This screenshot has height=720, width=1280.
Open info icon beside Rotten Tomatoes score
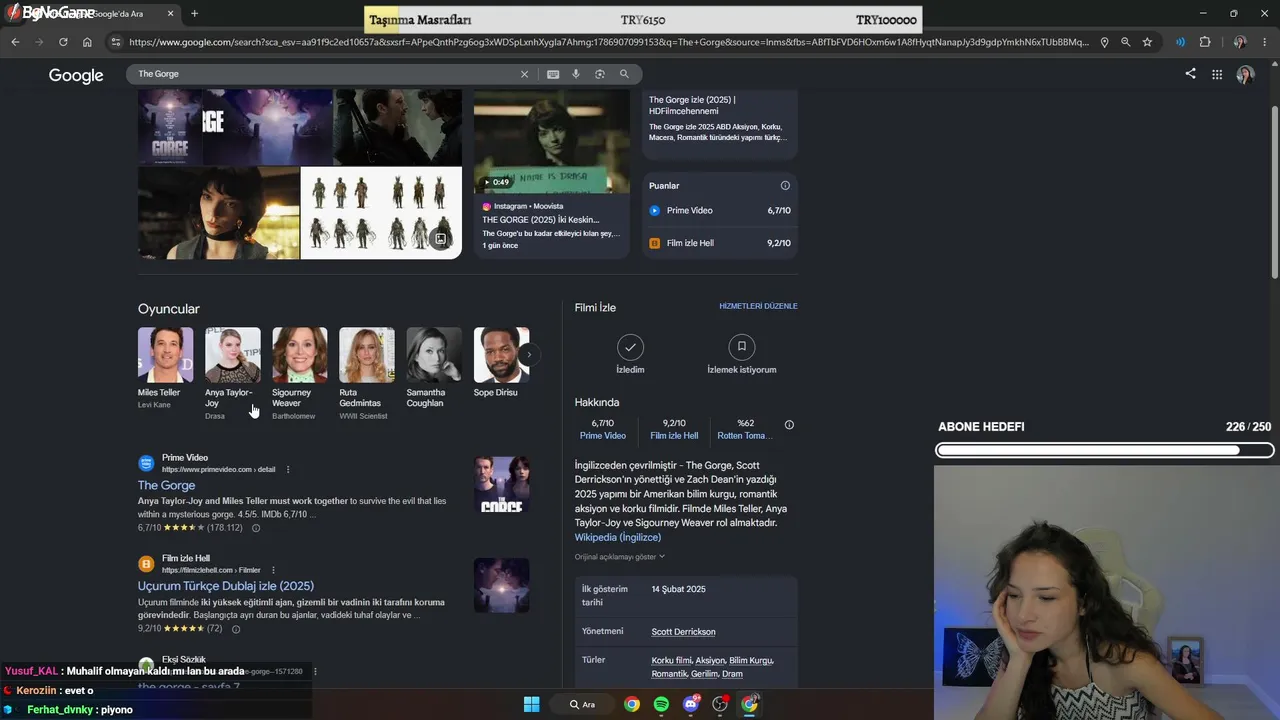tap(789, 425)
